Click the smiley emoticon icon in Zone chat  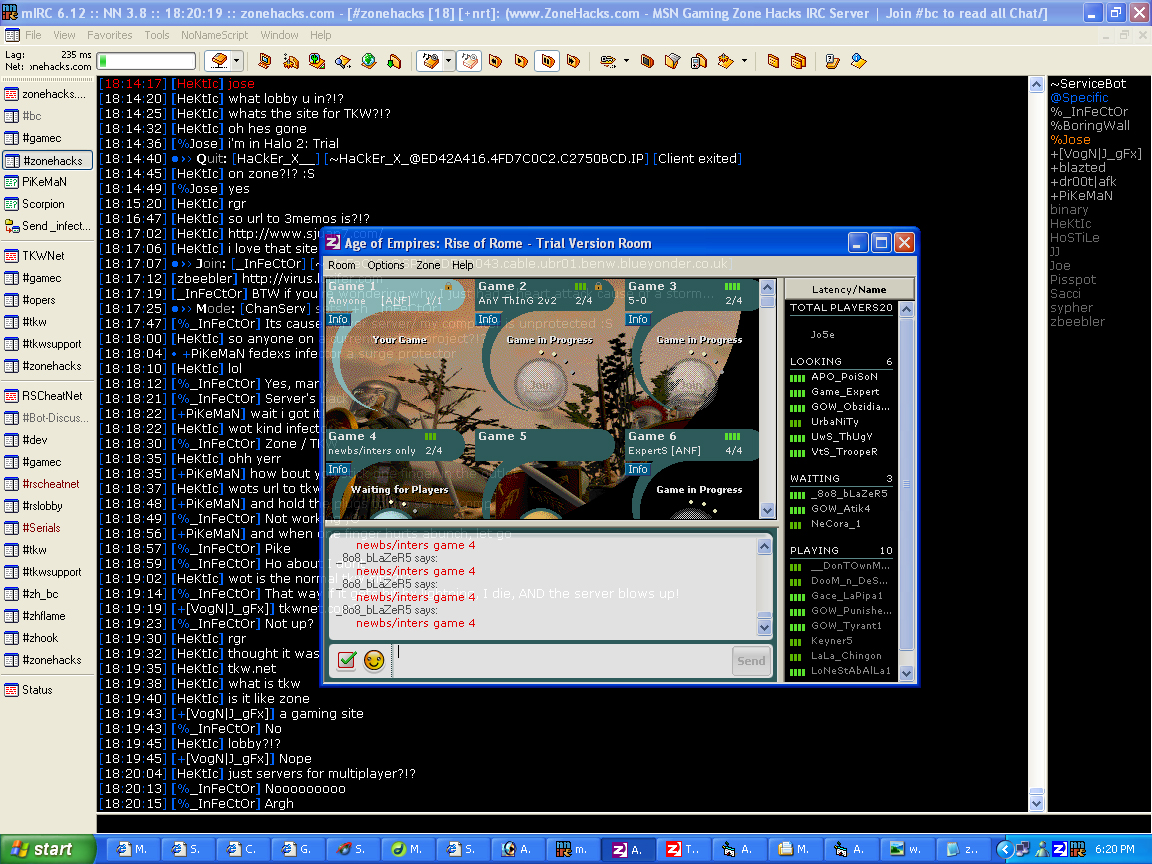tap(374, 660)
